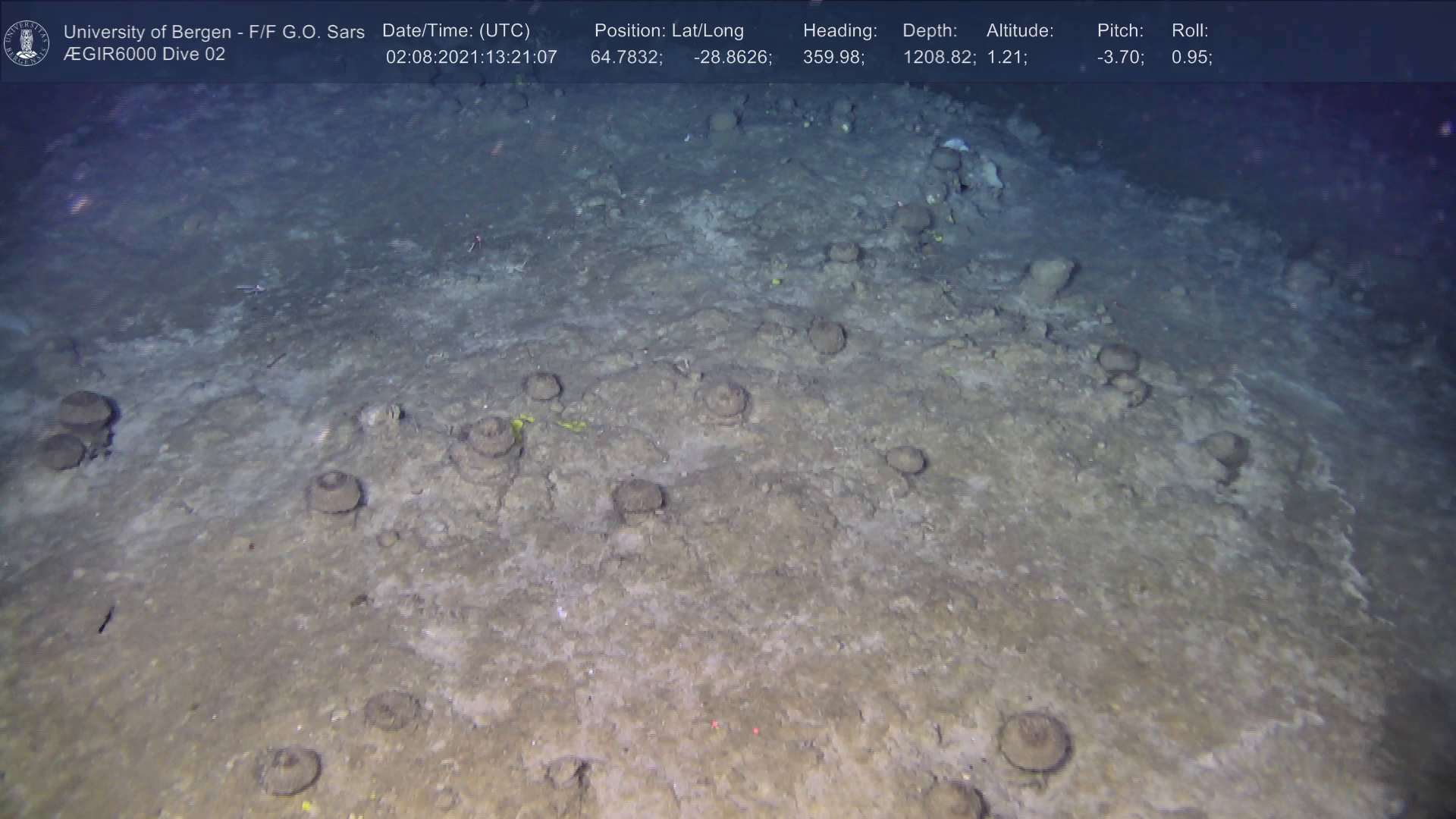Screen dimensions: 1456x819
Task: Click the Heading: label
Action: [x=839, y=31]
